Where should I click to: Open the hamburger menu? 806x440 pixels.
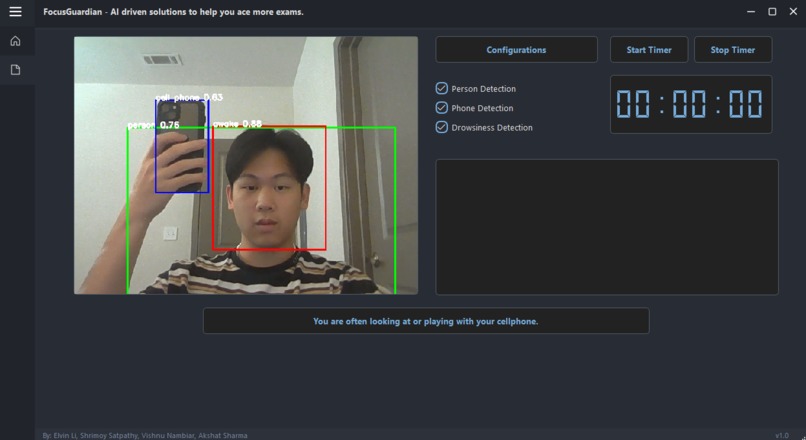pos(15,11)
